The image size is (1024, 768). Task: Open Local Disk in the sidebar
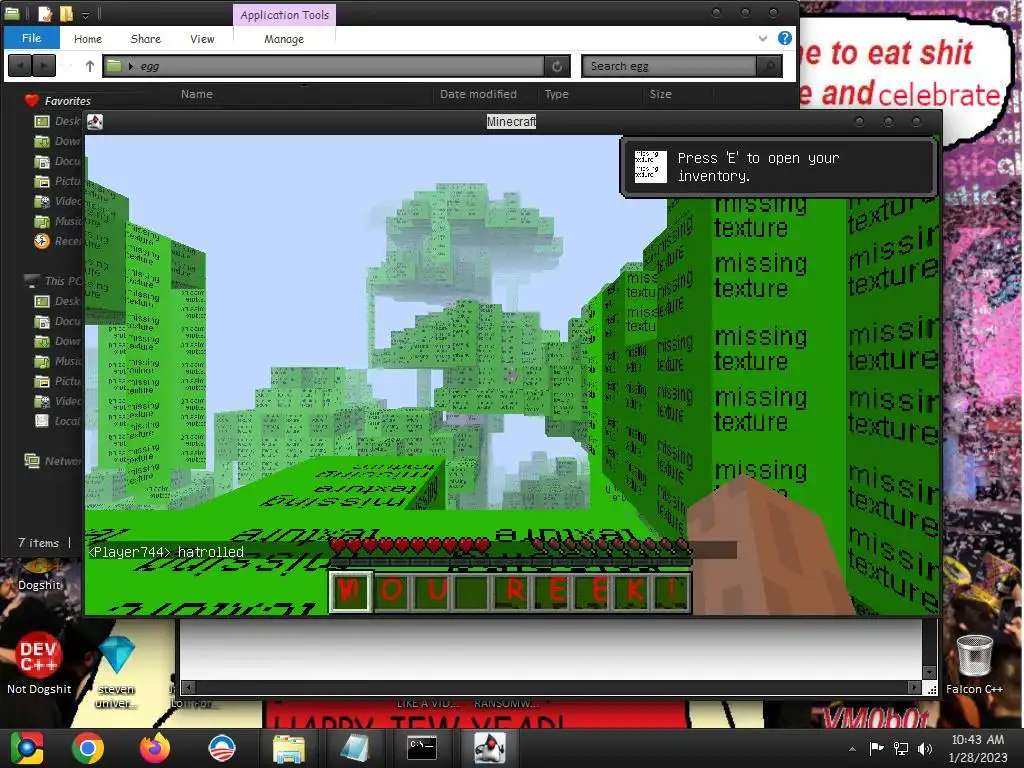[x=57, y=421]
